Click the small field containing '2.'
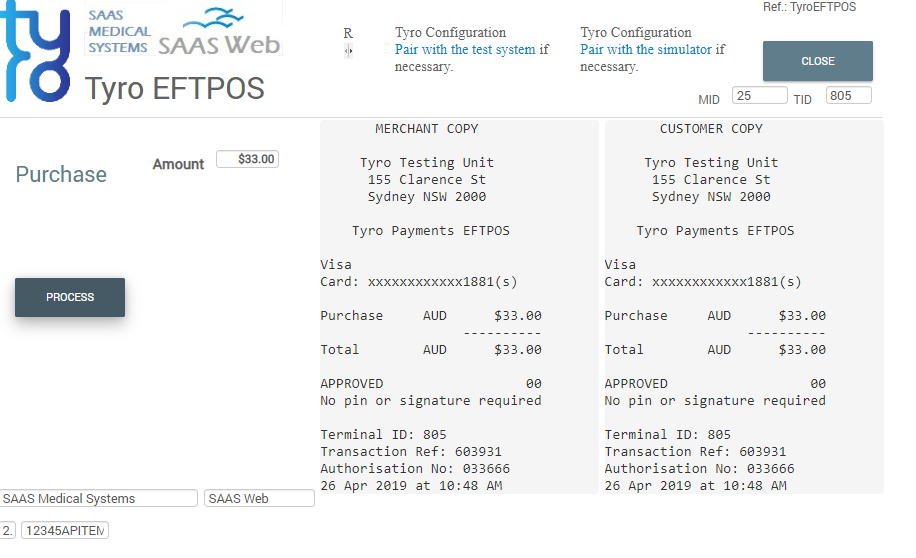This screenshot has height=558, width=916. [7, 531]
